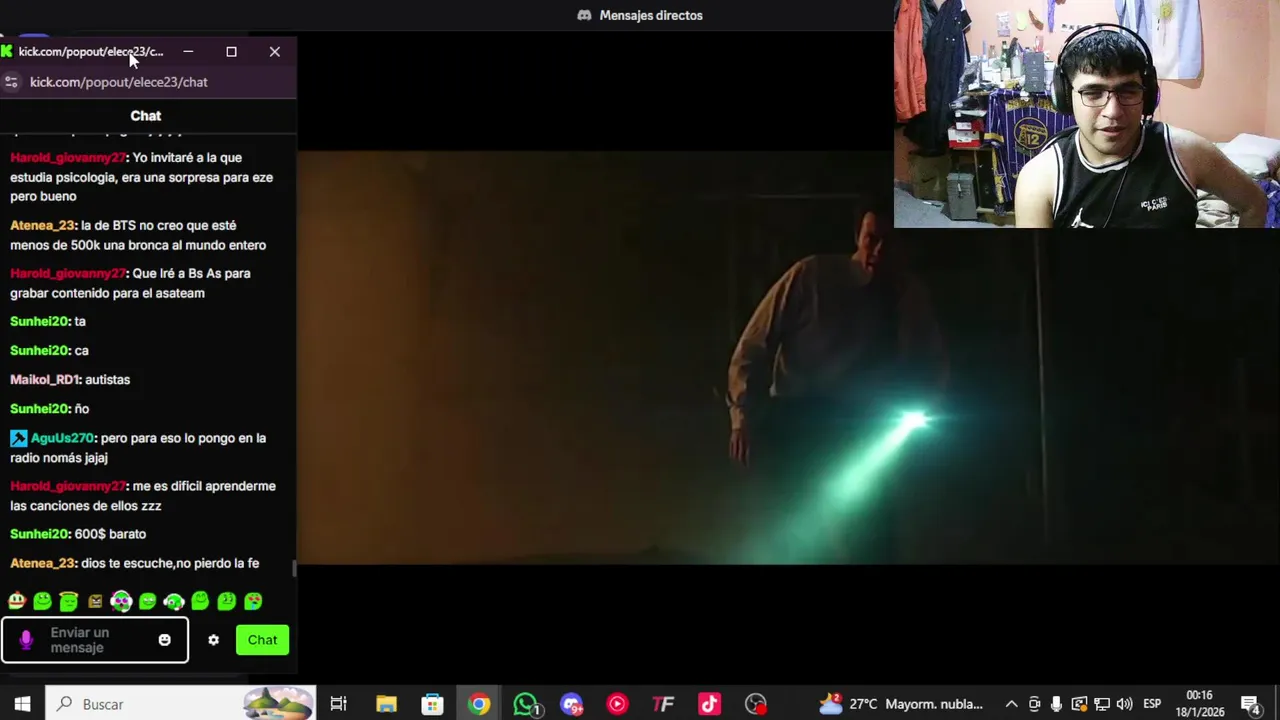Open TikTok from the taskbar
1280x720 pixels.
pos(709,704)
